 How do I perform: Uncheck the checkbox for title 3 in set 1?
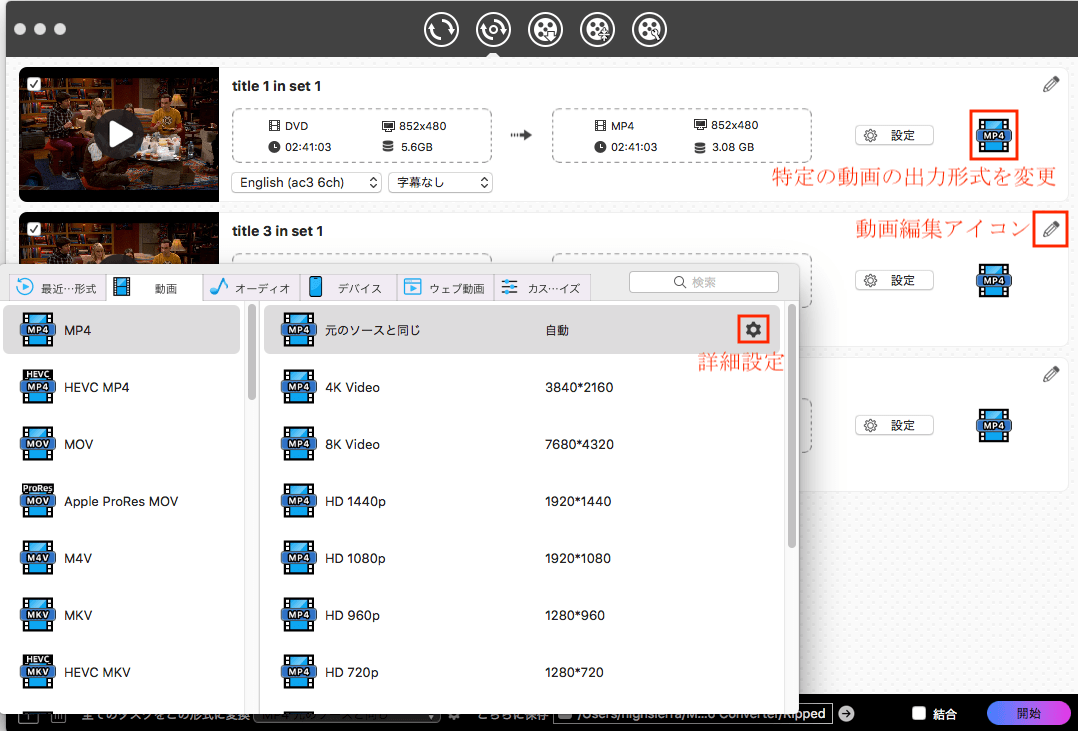click(x=34, y=229)
